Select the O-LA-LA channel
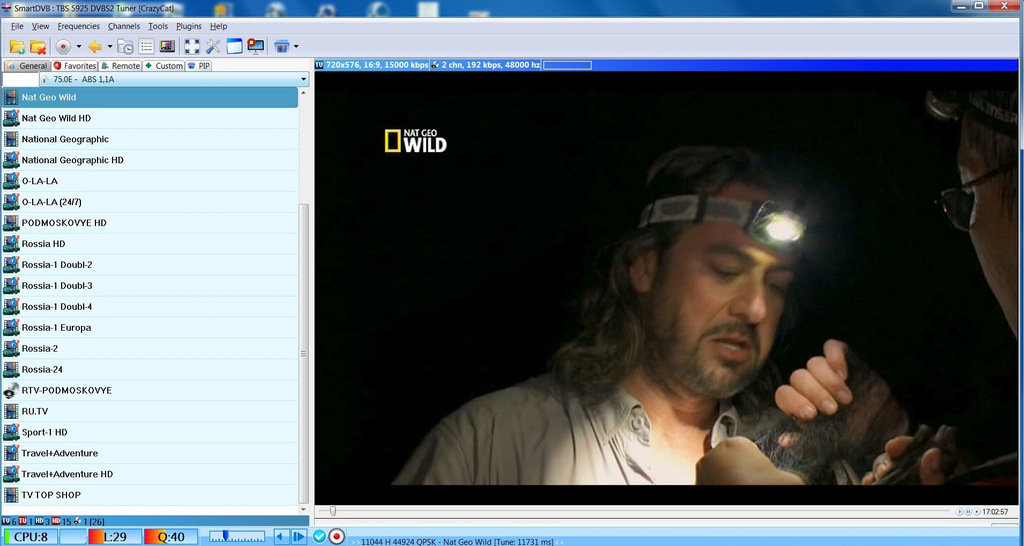 [150, 181]
